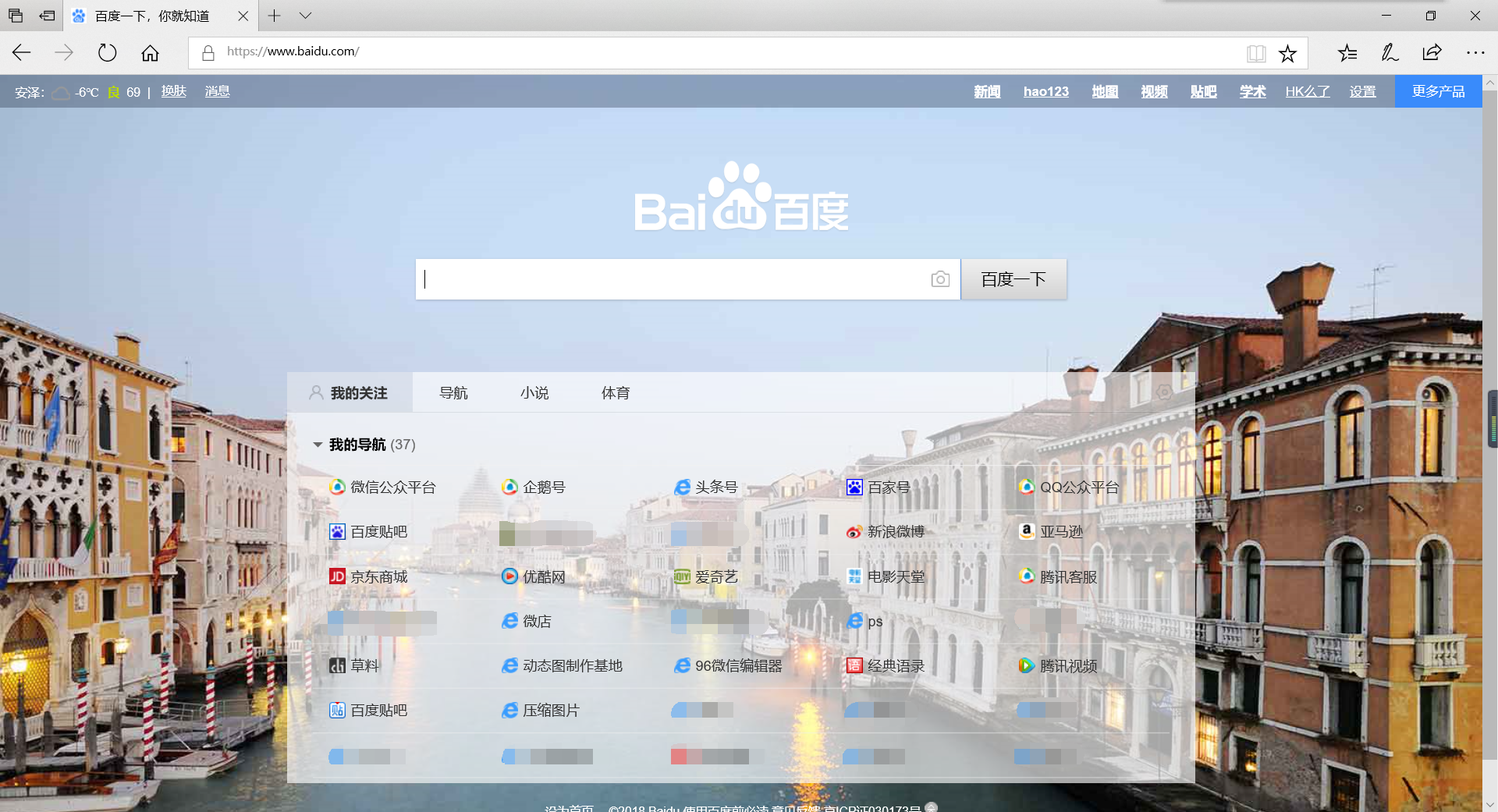The image size is (1498, 812).
Task: Refresh the page with reload icon
Action: [107, 52]
